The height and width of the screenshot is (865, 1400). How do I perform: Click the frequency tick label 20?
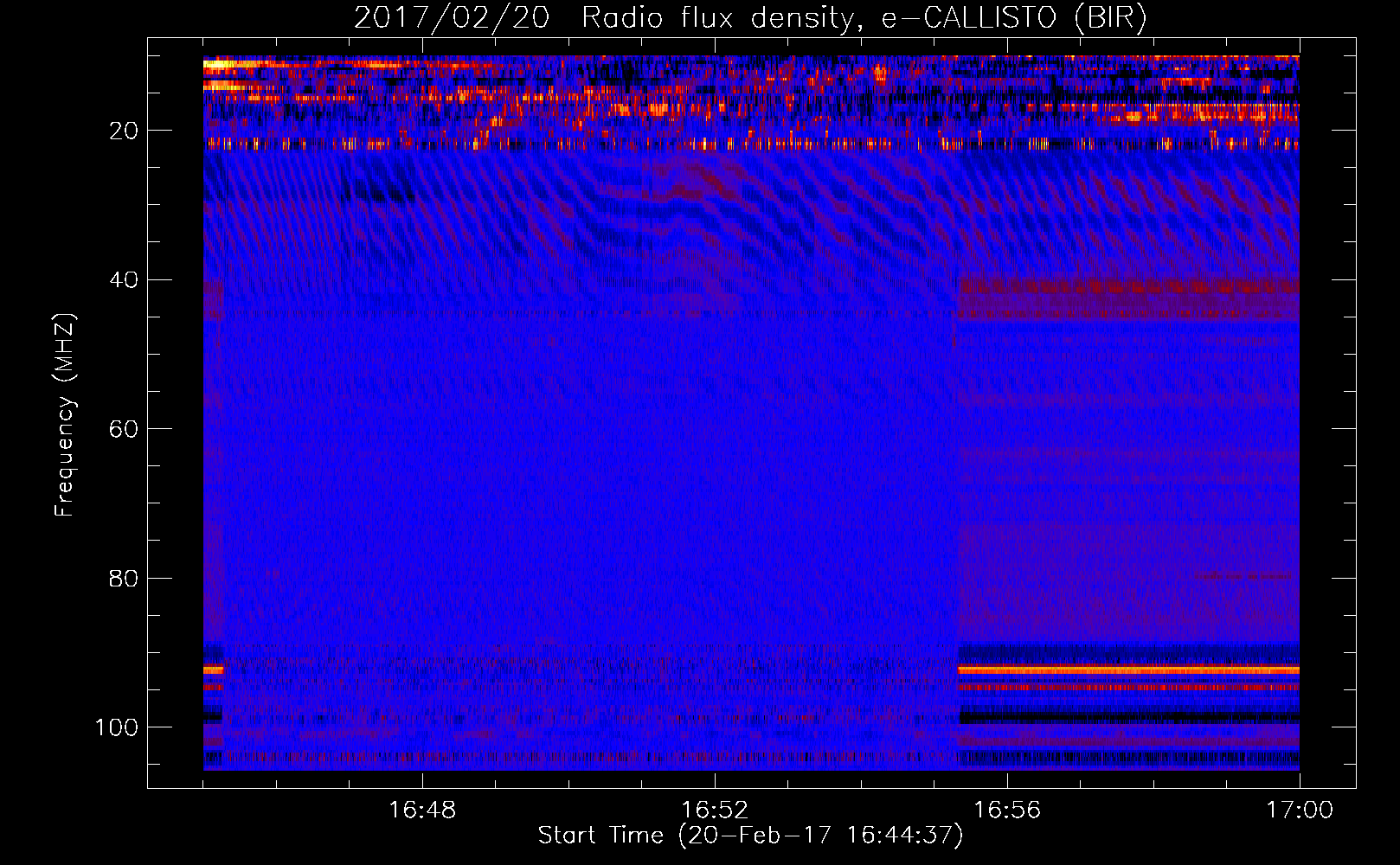pos(124,131)
